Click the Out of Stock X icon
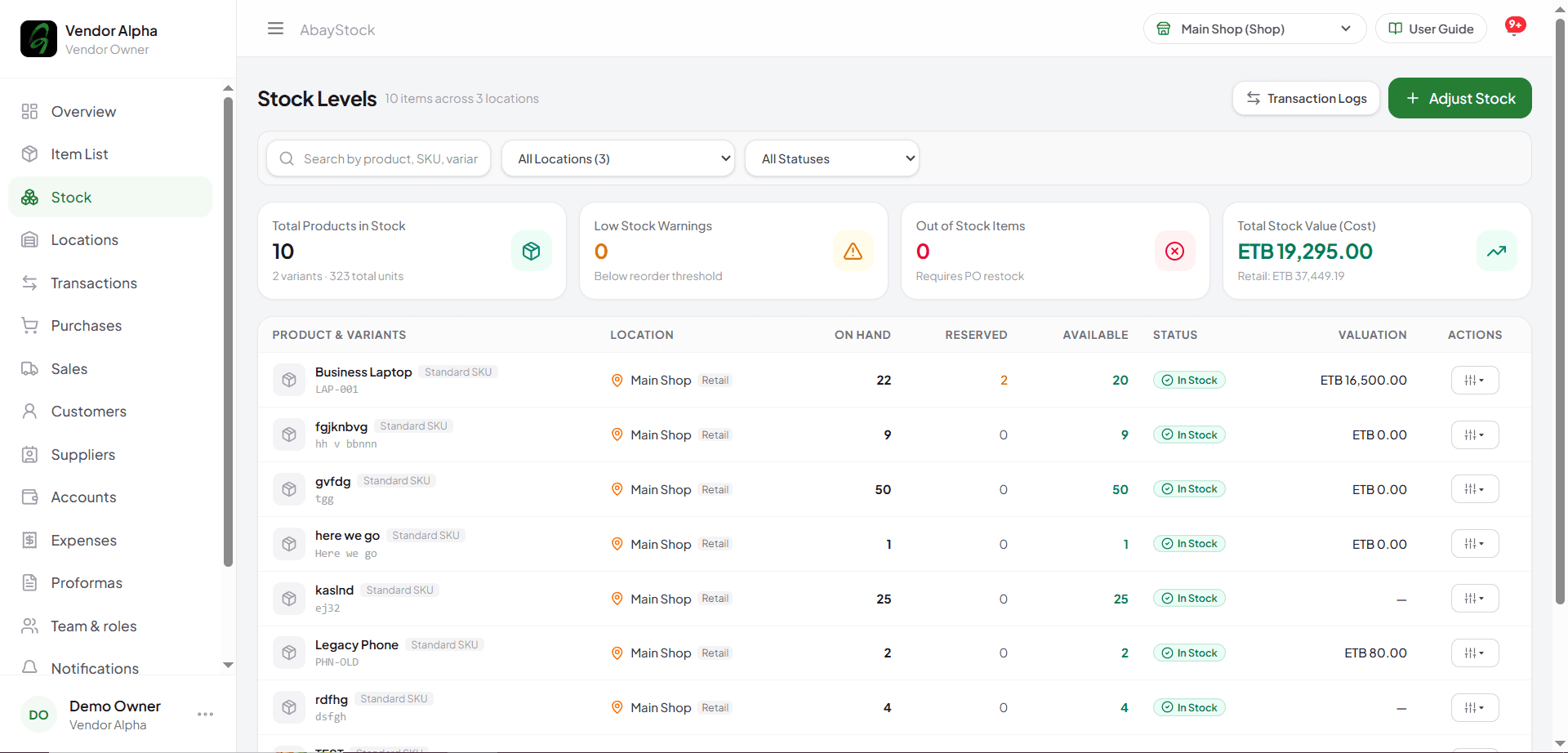Screen dimensions: 1568x753 (x=1175, y=251)
